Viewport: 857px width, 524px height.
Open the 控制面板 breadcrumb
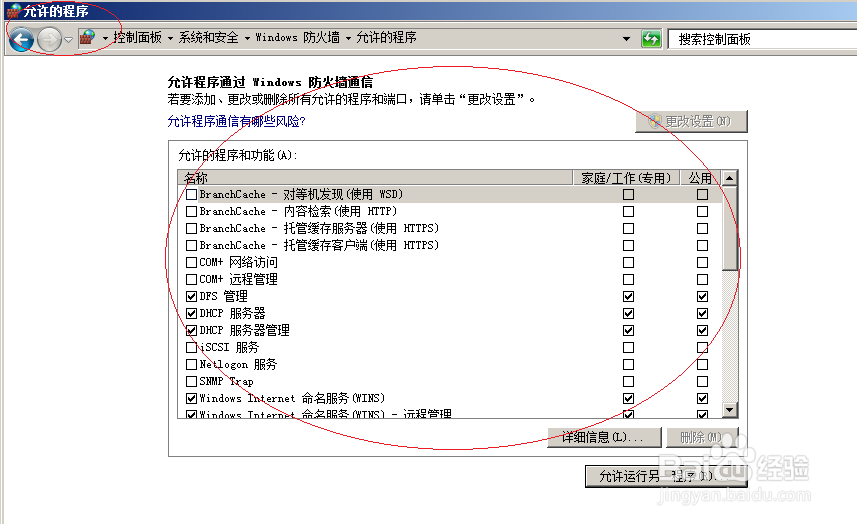point(137,38)
